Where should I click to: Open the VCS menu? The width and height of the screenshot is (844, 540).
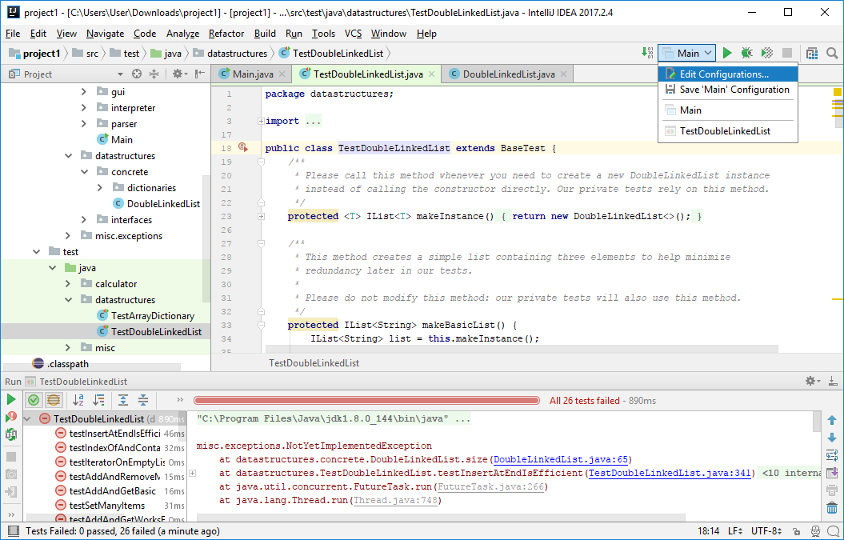tap(353, 33)
